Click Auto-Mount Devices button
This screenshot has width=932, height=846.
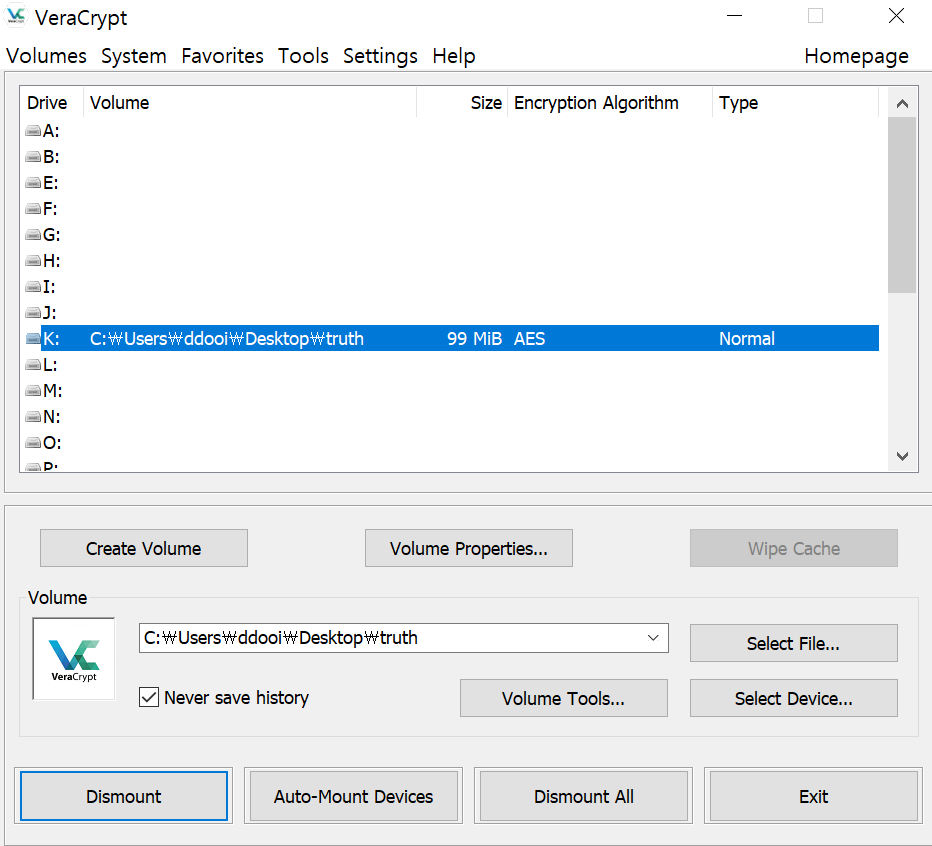(353, 796)
